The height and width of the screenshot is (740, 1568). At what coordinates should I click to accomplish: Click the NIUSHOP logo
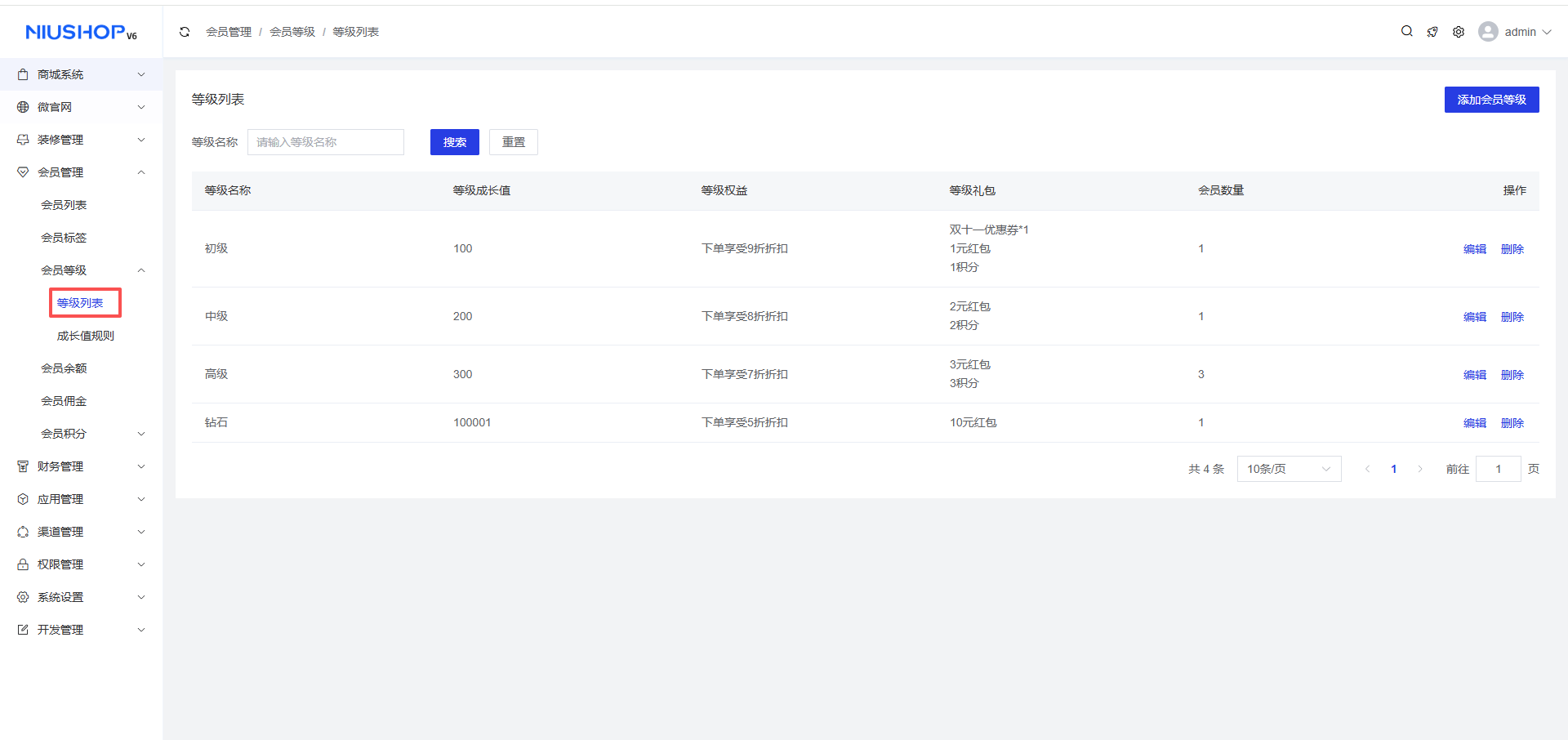click(81, 32)
